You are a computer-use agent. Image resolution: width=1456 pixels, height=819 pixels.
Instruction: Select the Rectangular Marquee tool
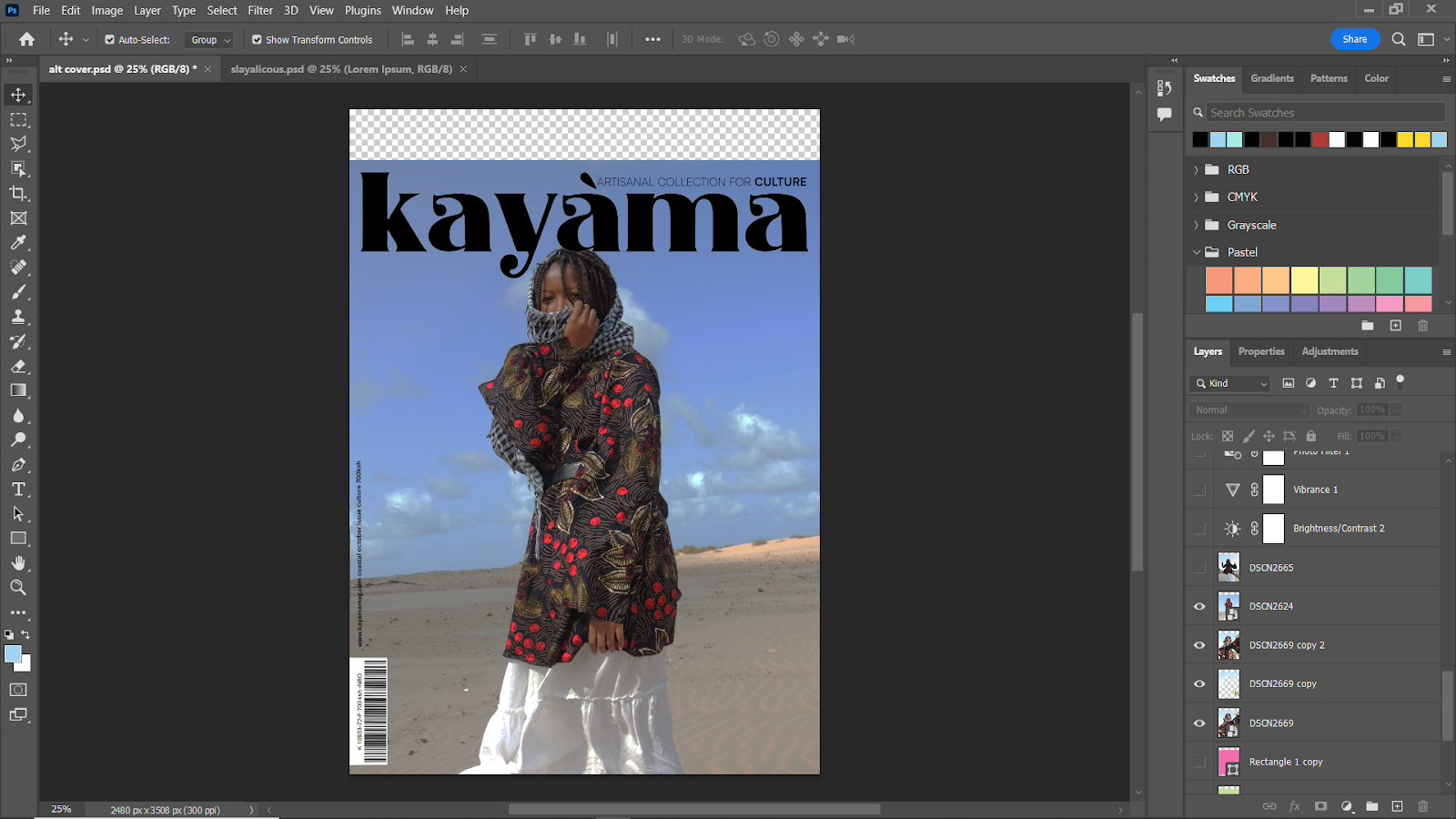click(18, 119)
